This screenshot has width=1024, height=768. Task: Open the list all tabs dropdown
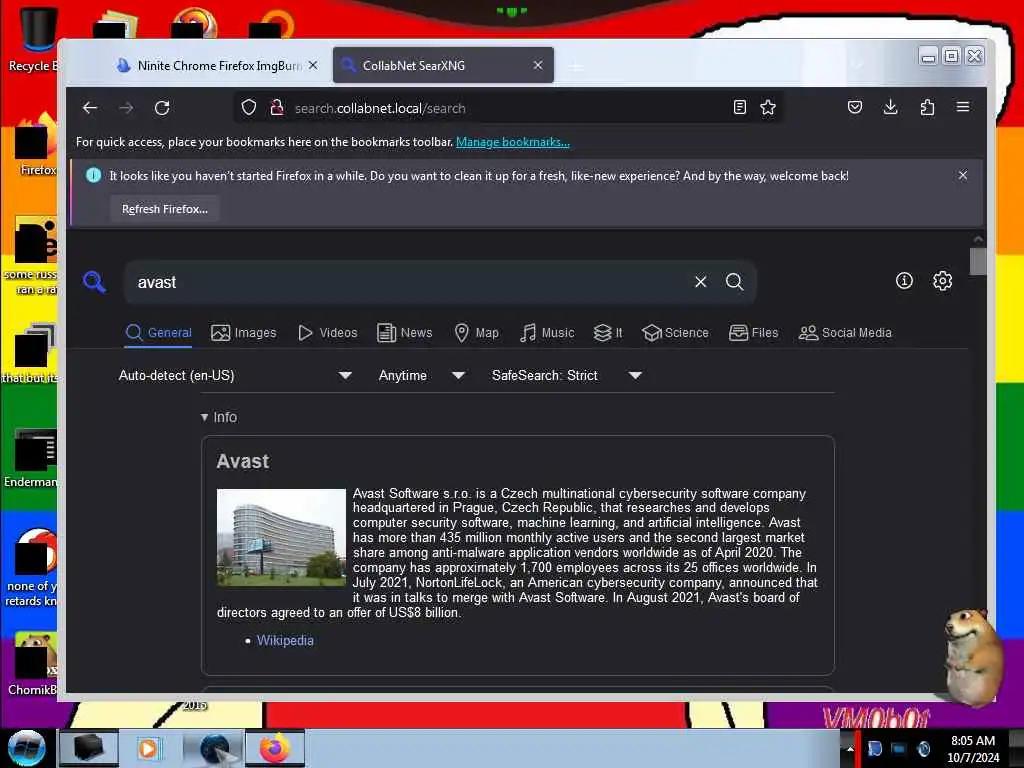click(858, 65)
